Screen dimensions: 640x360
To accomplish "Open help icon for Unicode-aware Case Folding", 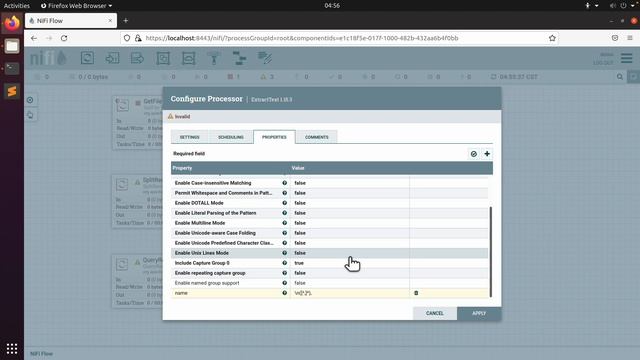I will click(x=284, y=233).
